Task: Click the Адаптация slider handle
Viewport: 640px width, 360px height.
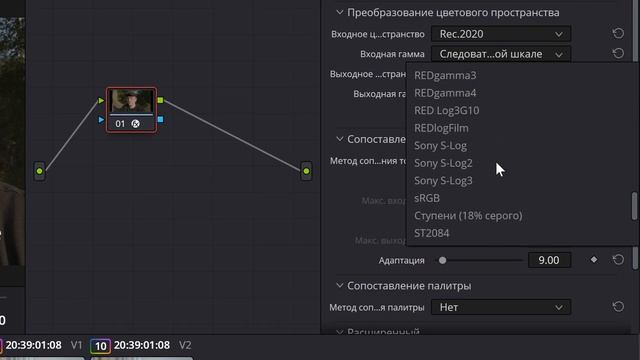Action: (442, 260)
